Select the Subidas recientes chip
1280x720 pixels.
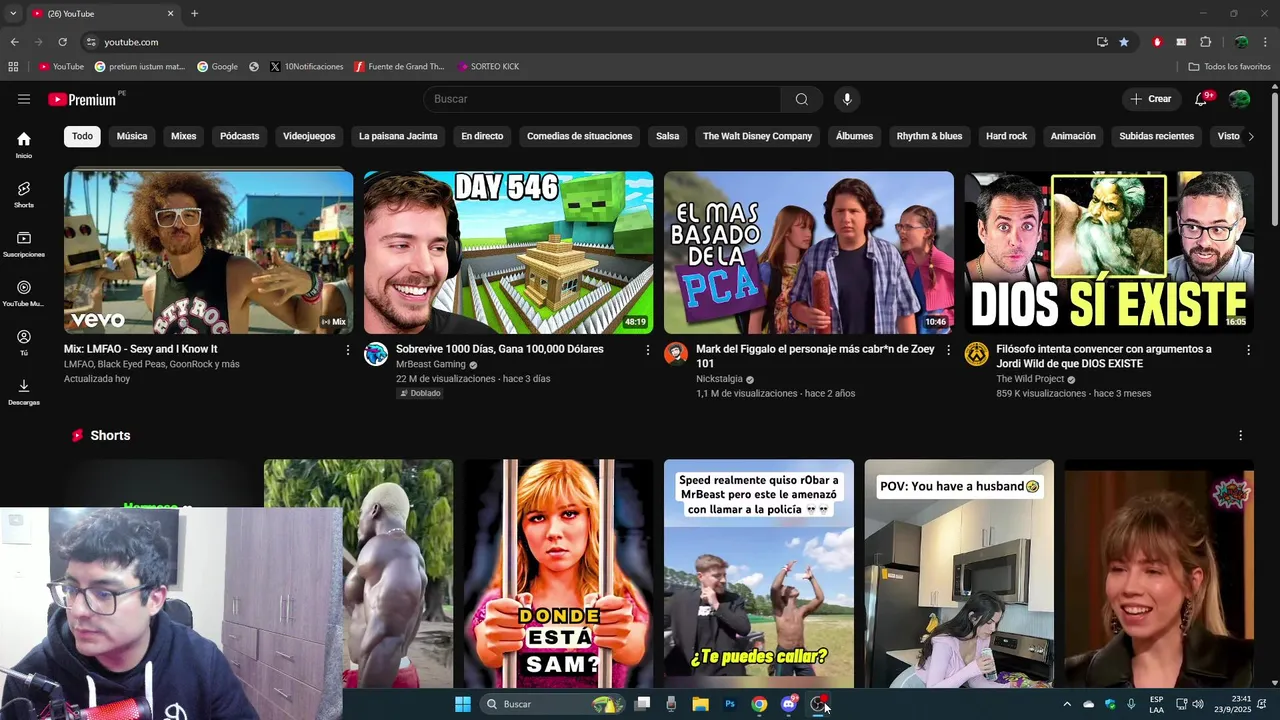point(1156,136)
